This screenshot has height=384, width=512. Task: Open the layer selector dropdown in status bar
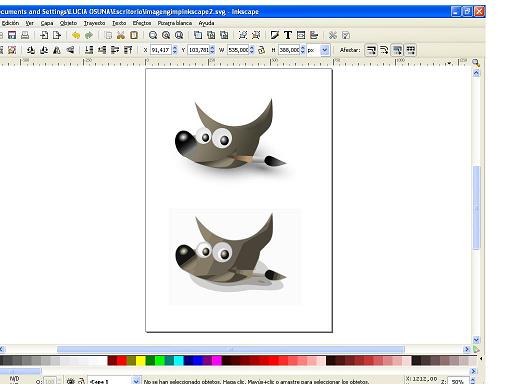(x=136, y=380)
